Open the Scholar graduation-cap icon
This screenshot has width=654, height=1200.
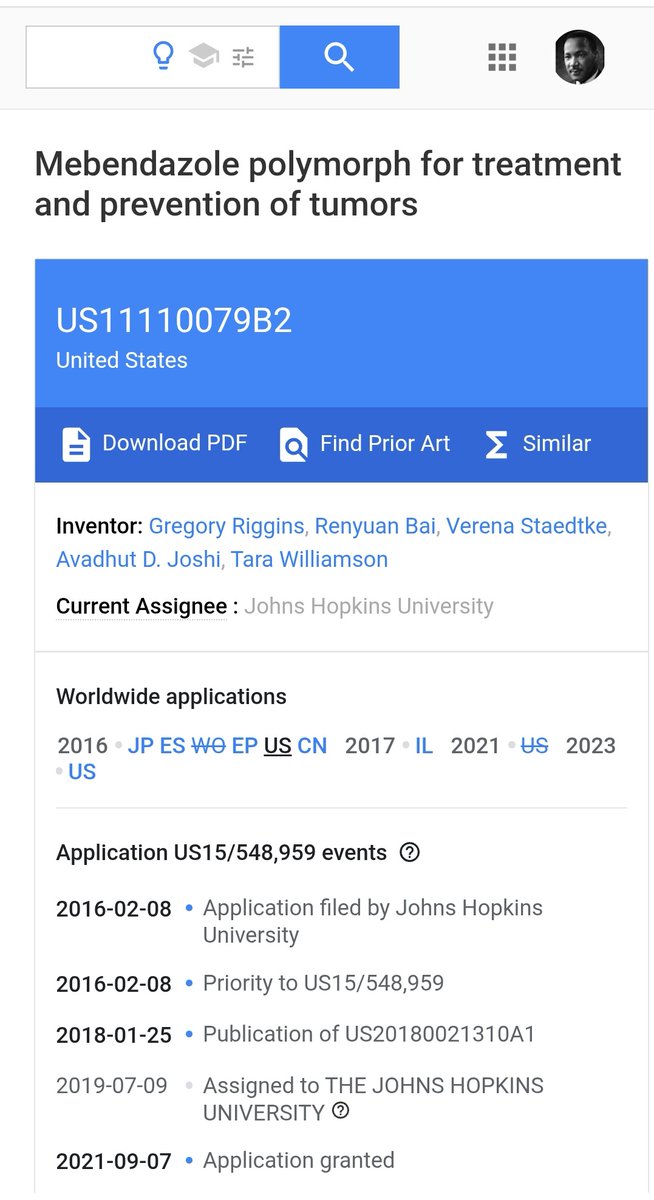click(204, 57)
